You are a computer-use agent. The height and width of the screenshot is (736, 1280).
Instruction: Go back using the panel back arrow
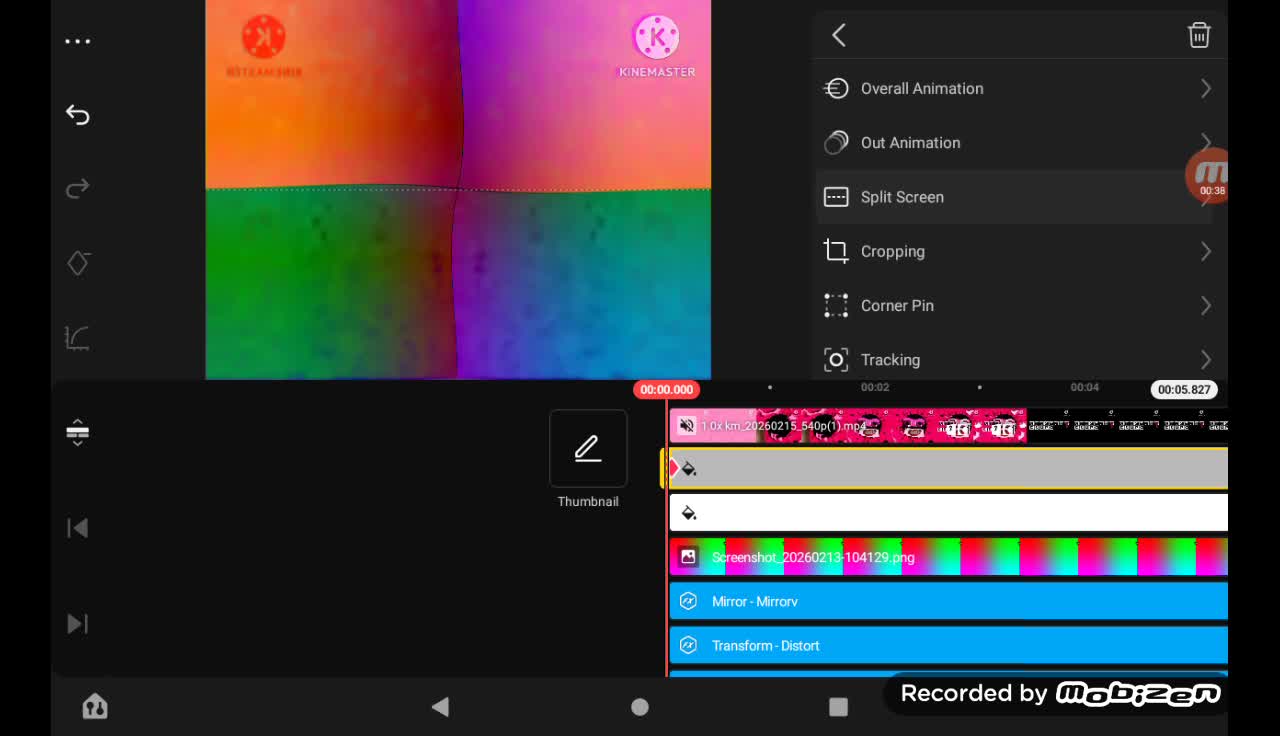[x=839, y=36]
